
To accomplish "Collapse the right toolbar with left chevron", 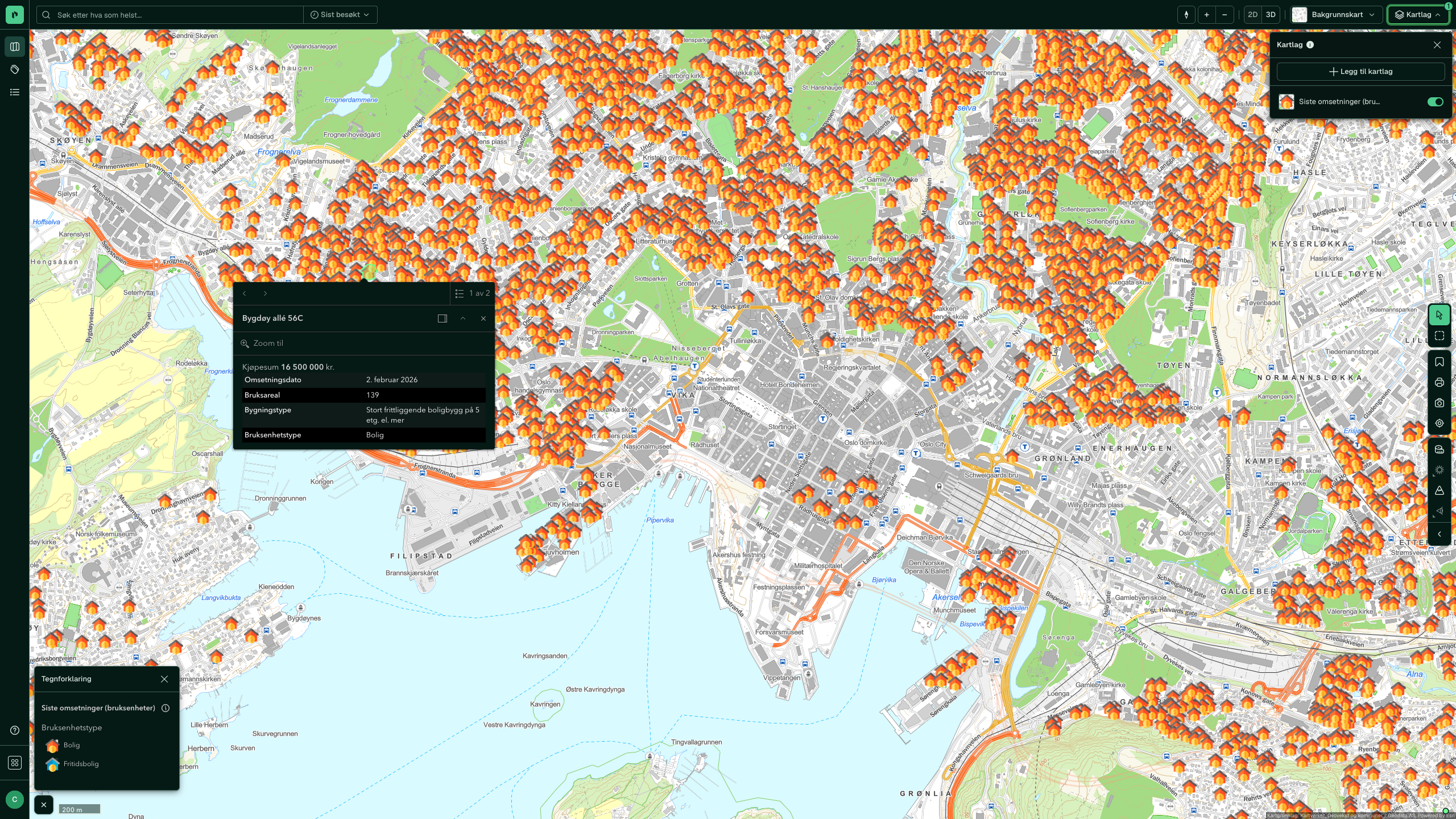I will [1440, 534].
